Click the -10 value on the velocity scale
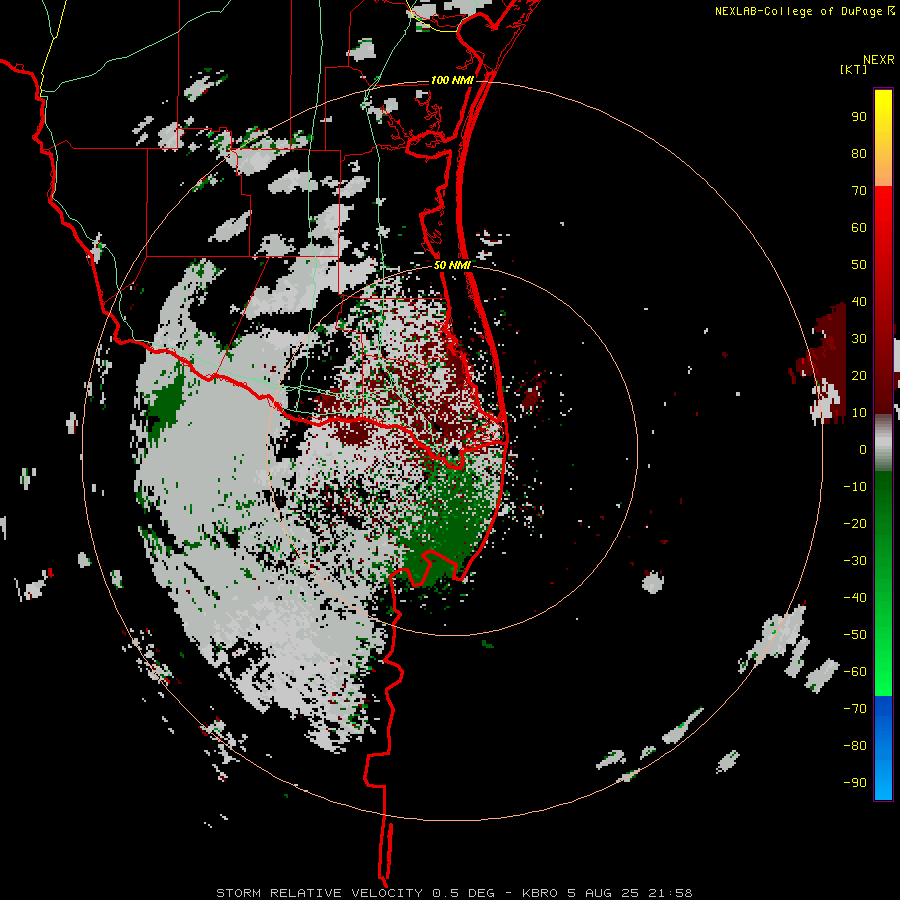This screenshot has height=900, width=900. [x=855, y=487]
